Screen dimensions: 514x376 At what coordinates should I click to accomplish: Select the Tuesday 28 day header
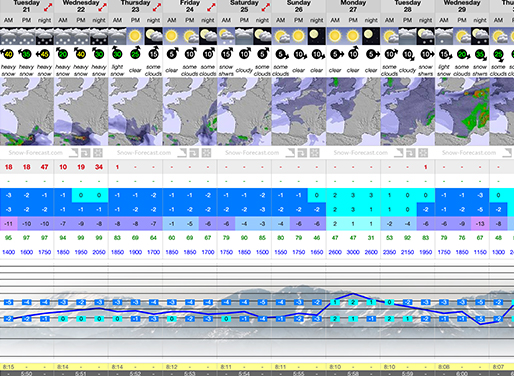[x=407, y=6]
